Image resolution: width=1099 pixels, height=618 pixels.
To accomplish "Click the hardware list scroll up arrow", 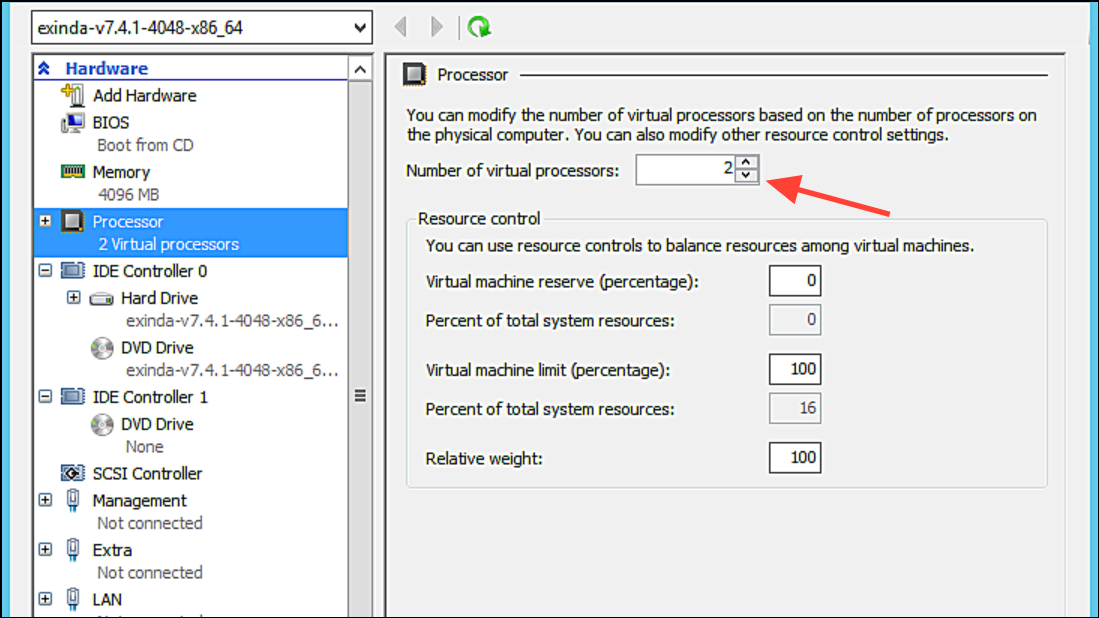I will click(x=360, y=69).
